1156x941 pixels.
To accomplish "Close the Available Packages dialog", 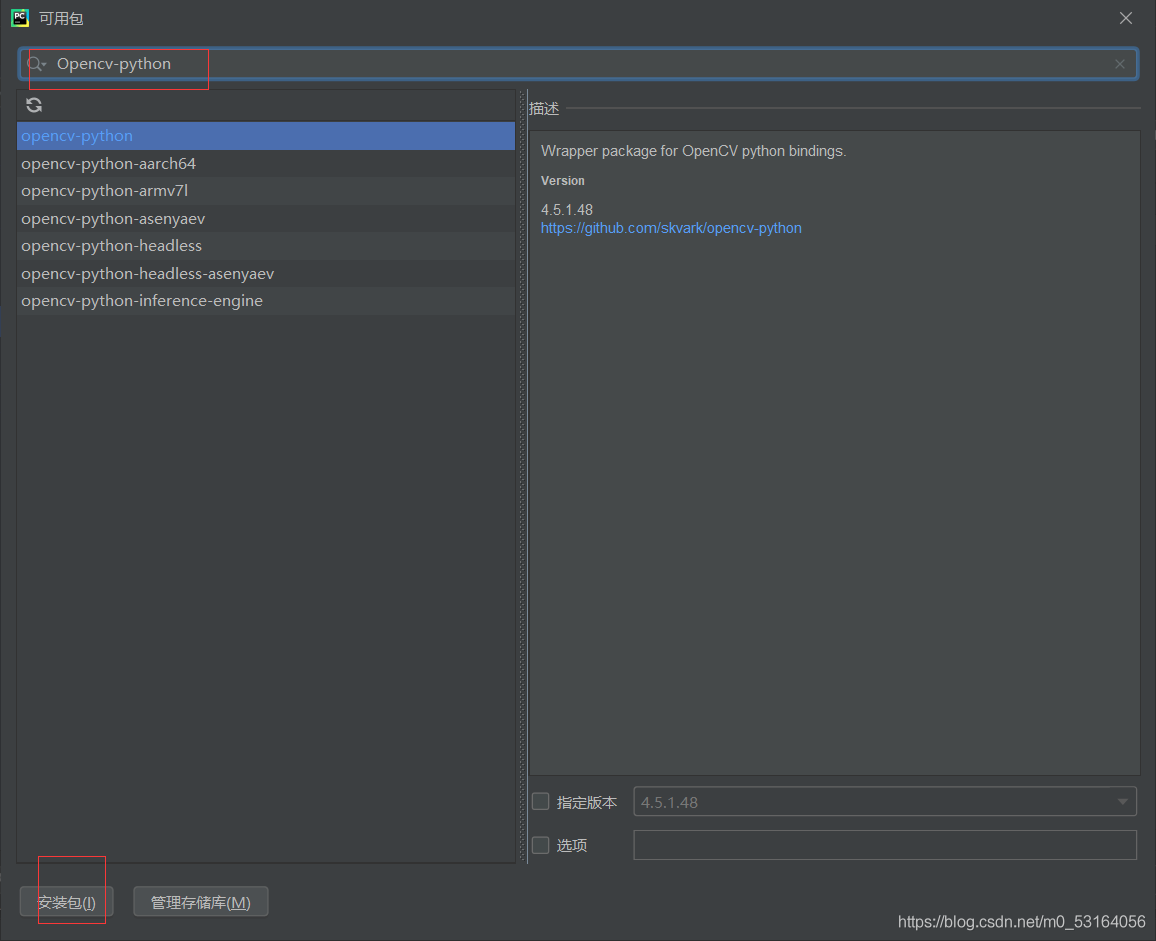I will [1126, 18].
